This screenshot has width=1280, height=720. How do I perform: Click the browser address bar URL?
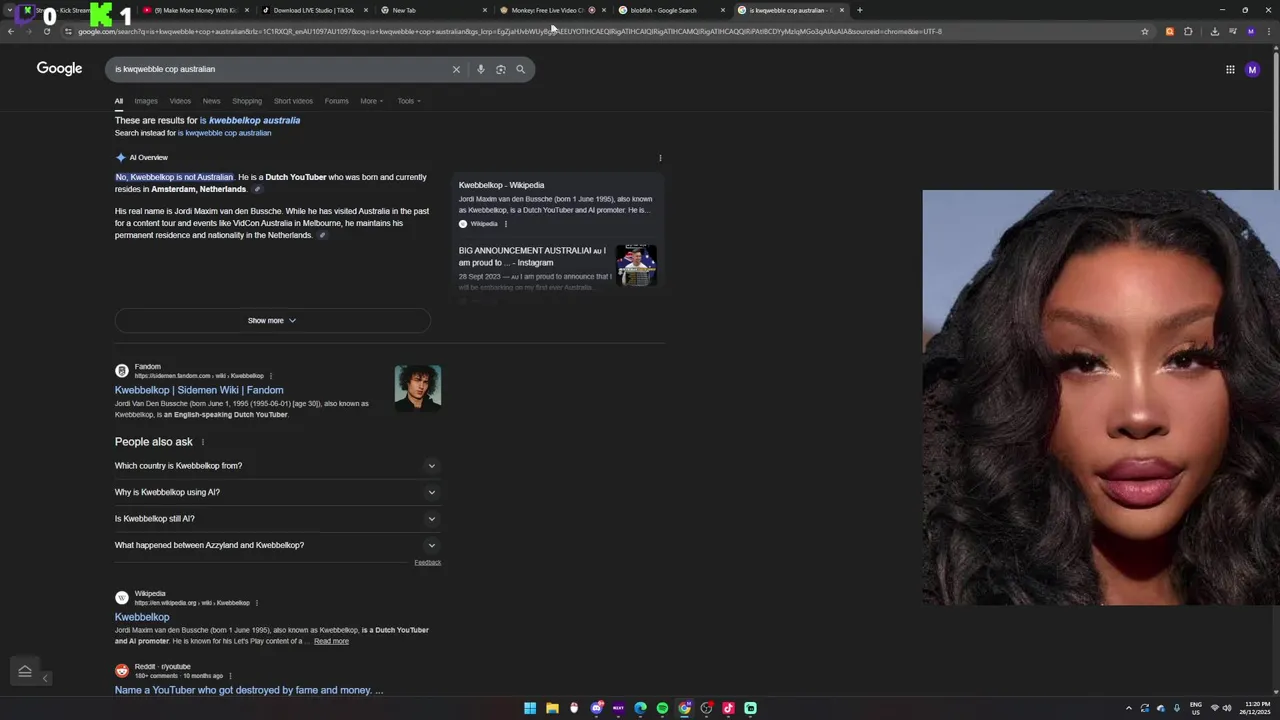pos(600,31)
